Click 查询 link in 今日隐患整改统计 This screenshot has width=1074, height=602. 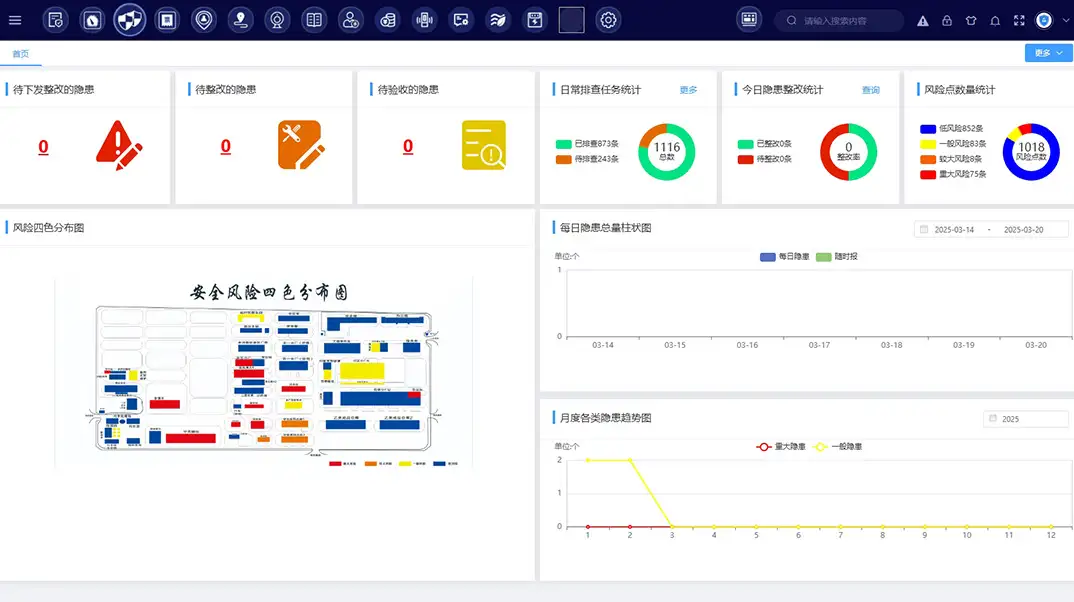870,90
